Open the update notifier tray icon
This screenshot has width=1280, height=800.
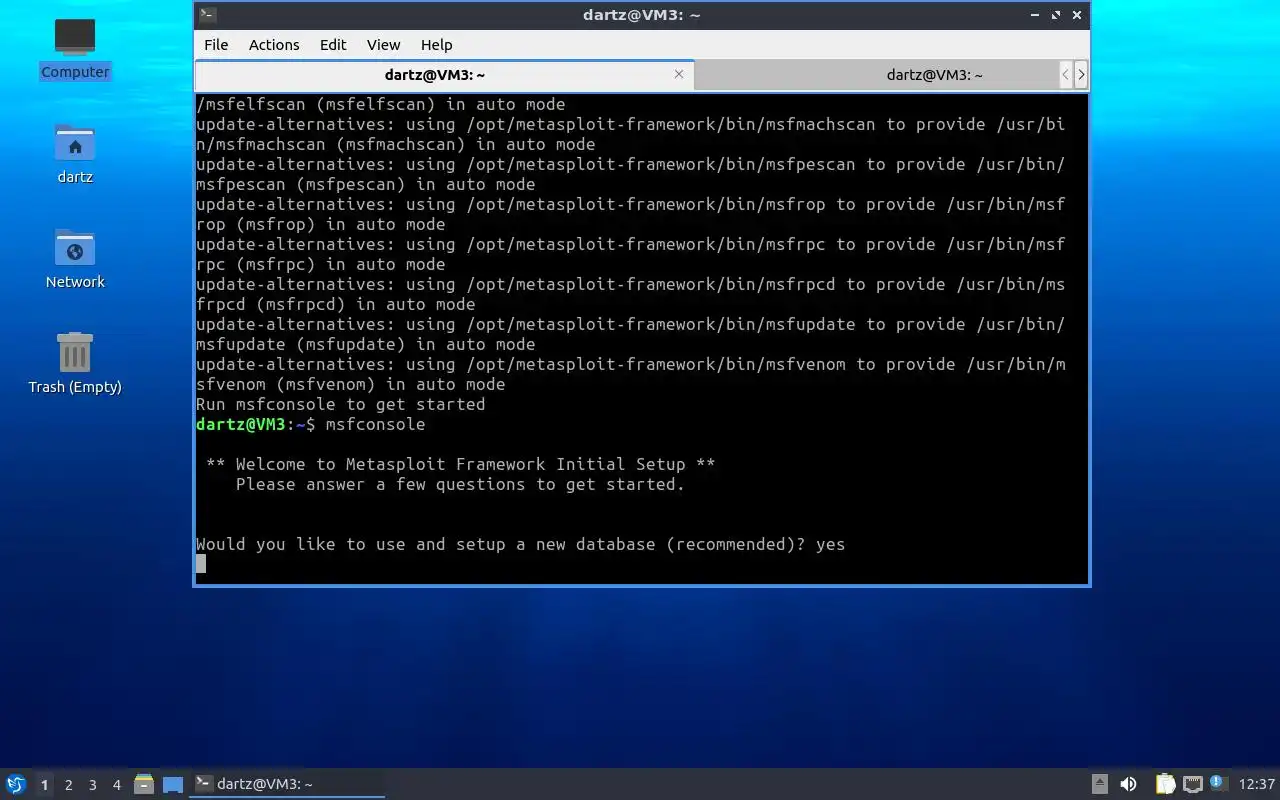pyautogui.click(x=1217, y=782)
